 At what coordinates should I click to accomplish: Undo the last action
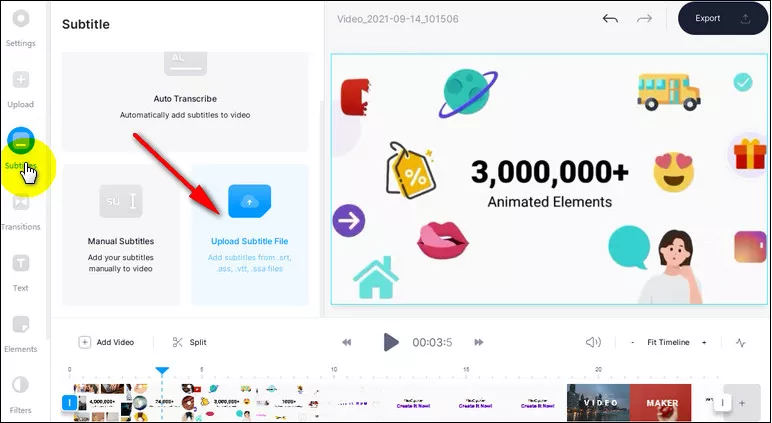[610, 19]
